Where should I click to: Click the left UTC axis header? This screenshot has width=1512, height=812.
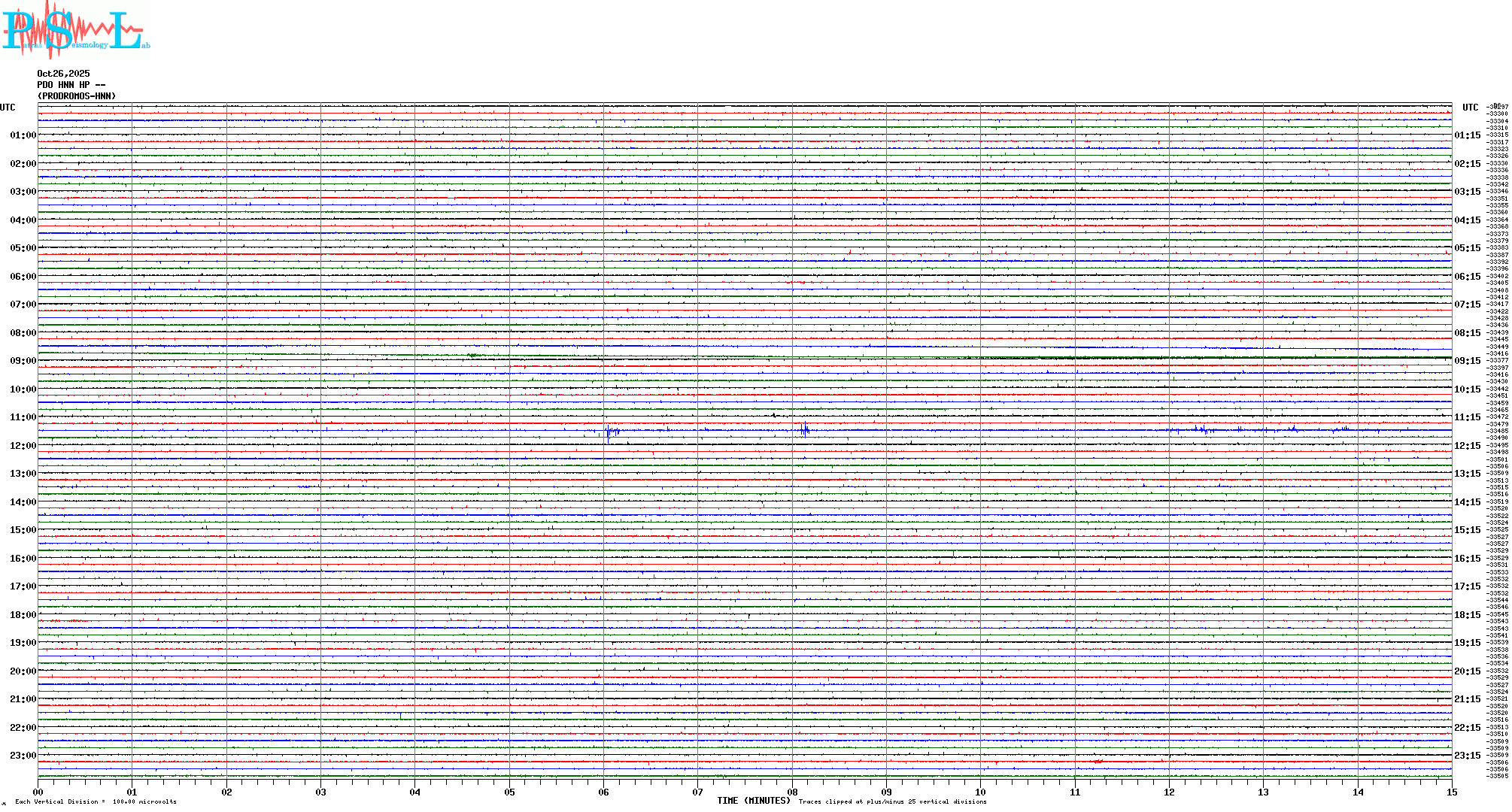(x=8, y=108)
